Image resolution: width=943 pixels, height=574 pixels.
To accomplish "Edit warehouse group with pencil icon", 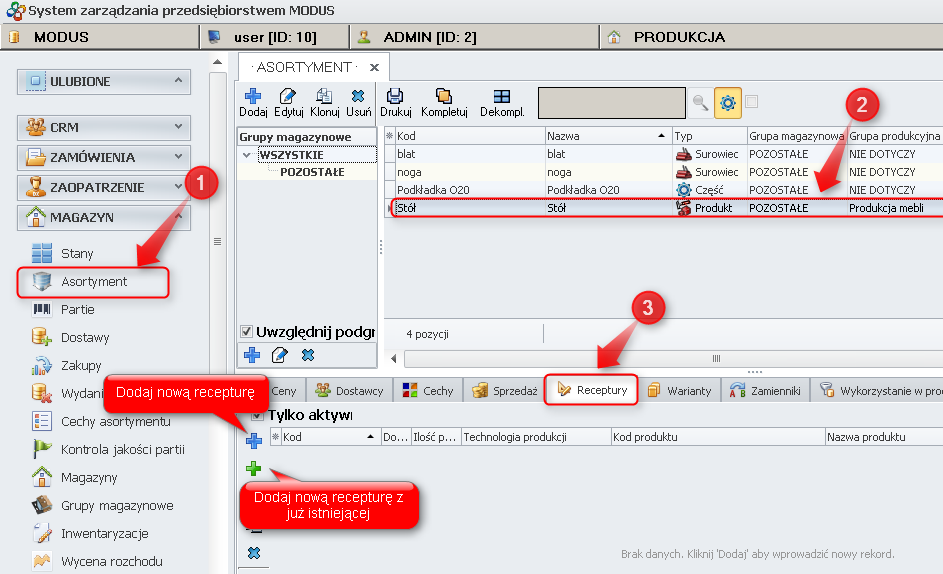I will 280,355.
